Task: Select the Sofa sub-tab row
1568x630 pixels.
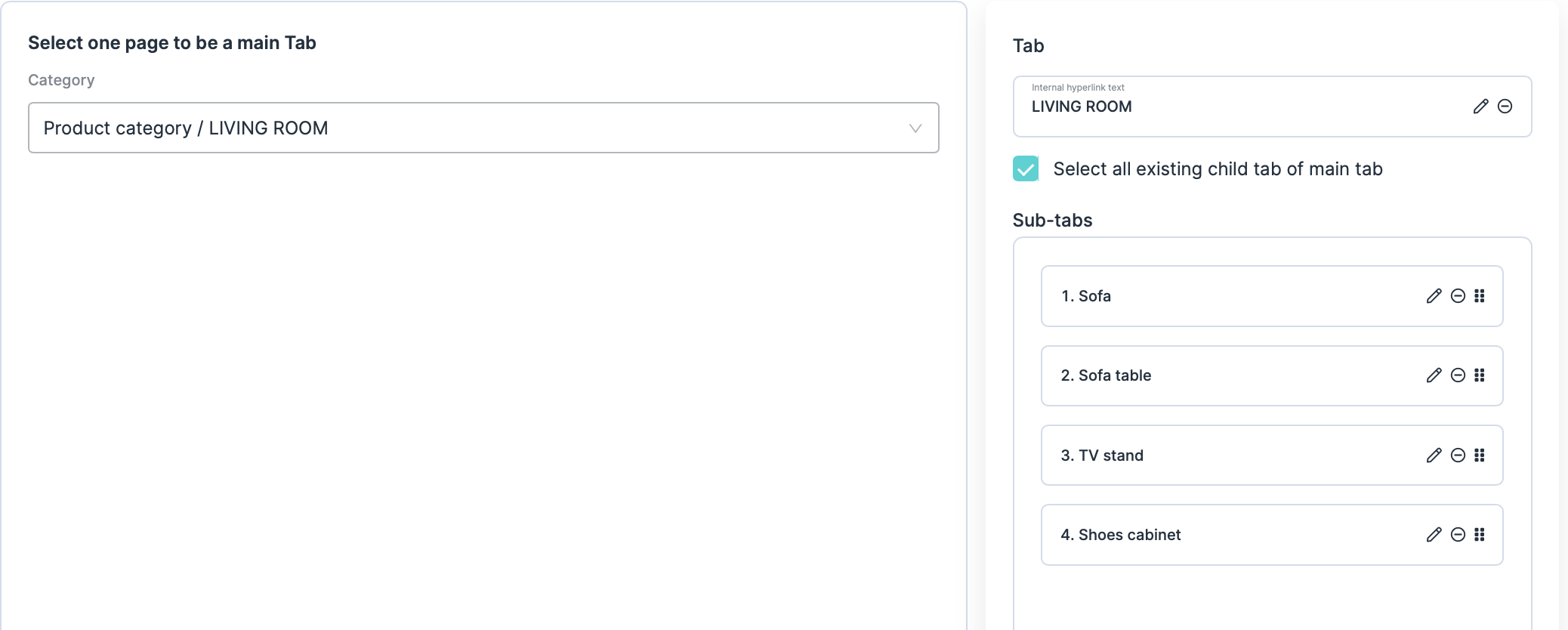Action: (x=1239, y=296)
